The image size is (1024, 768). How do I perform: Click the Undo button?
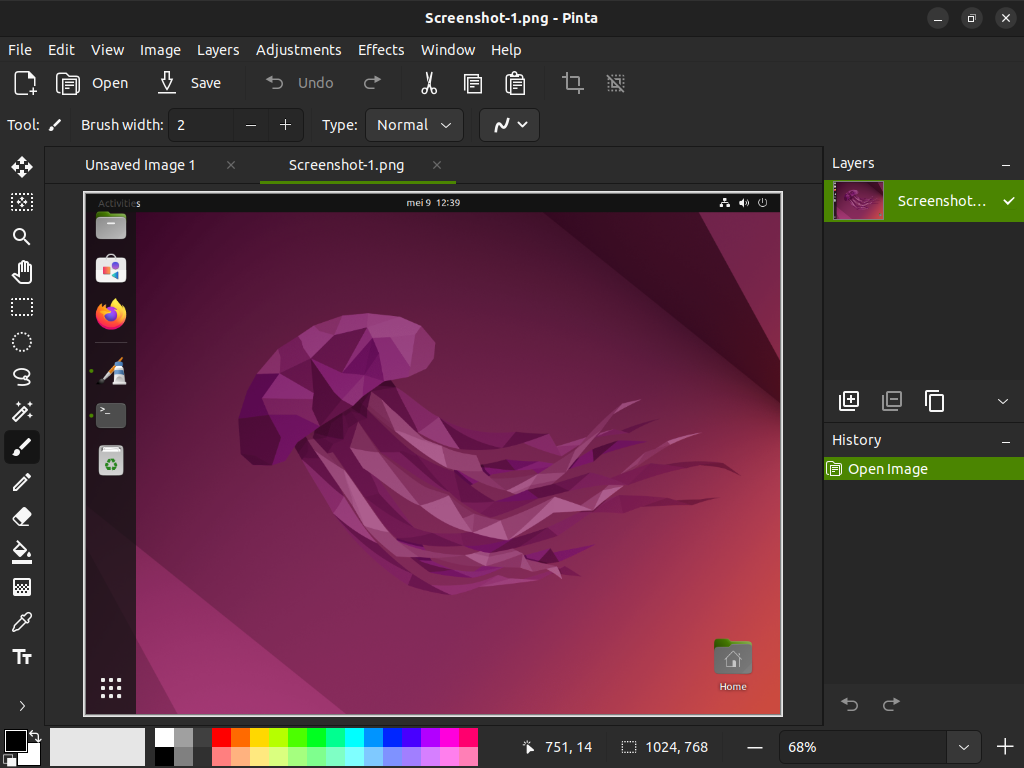pos(300,83)
